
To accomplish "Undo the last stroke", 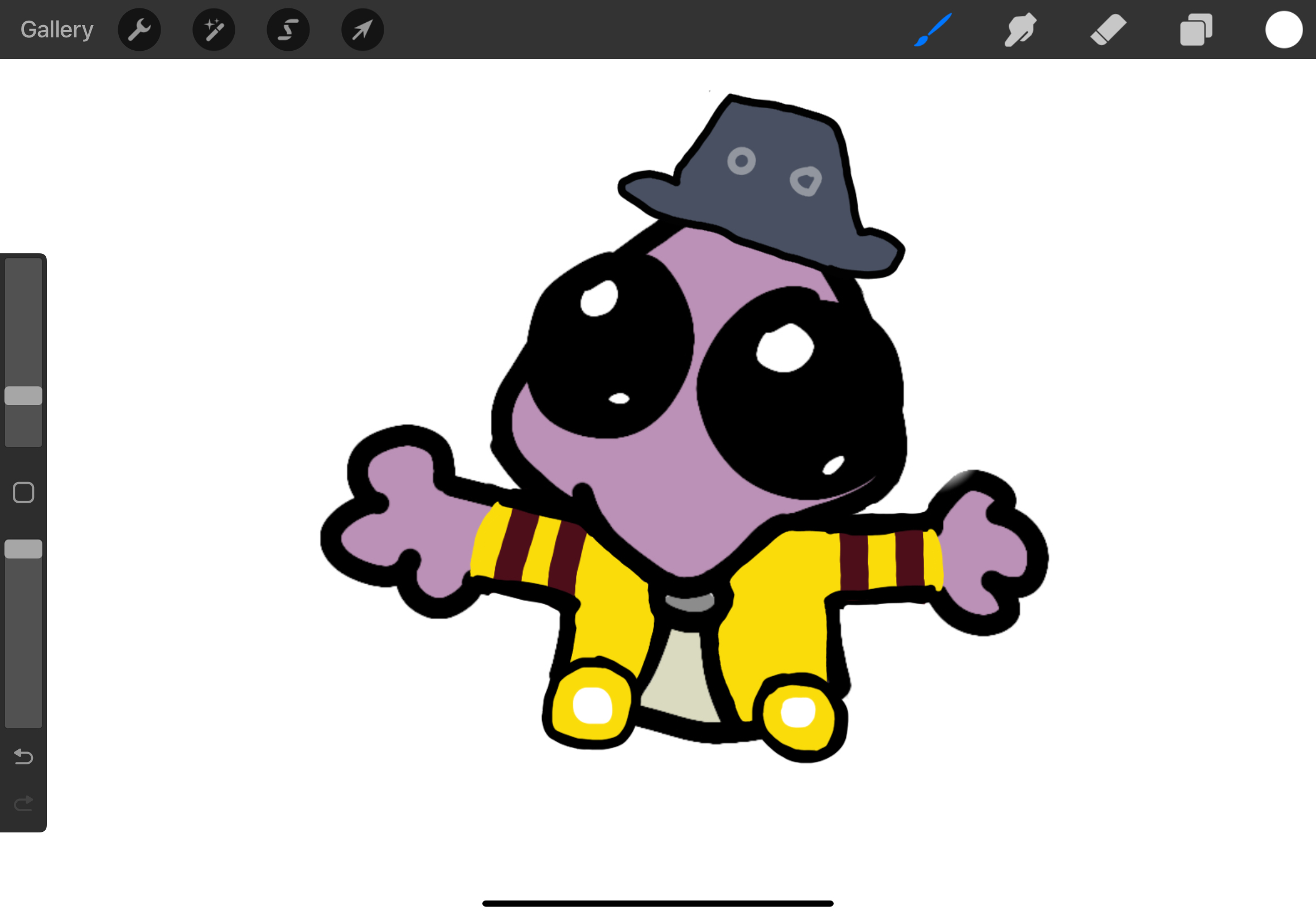I will [x=23, y=757].
